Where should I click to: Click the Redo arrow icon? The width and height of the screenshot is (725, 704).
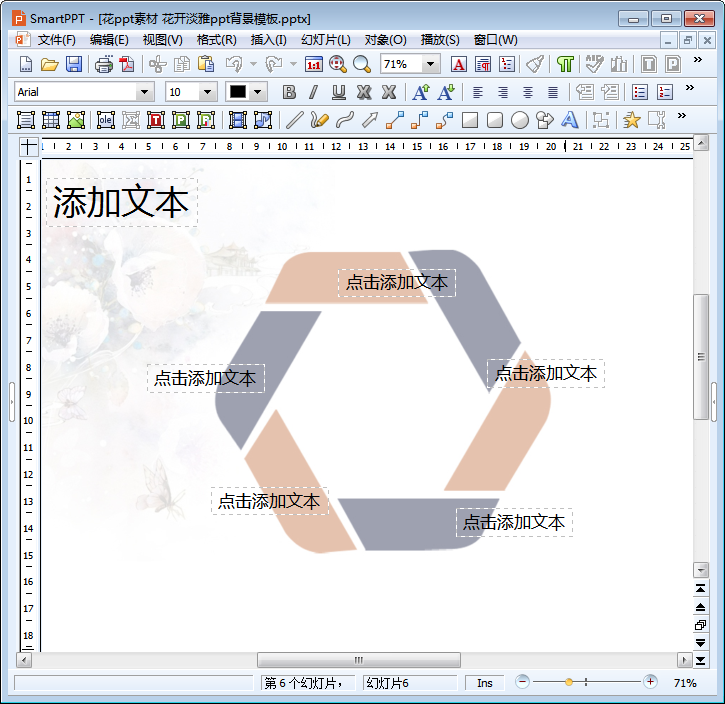click(274, 64)
